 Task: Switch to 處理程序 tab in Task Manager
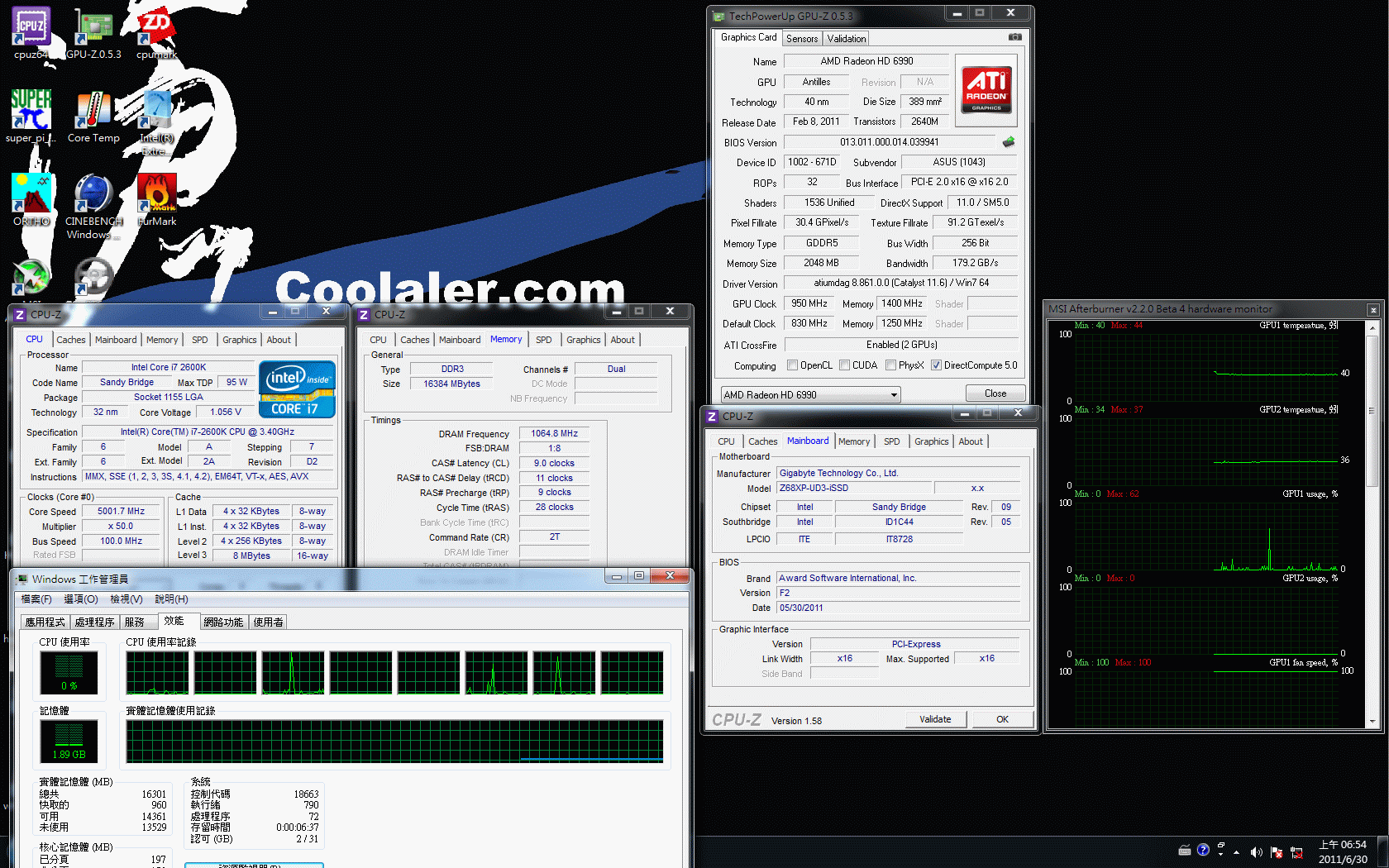coord(94,622)
